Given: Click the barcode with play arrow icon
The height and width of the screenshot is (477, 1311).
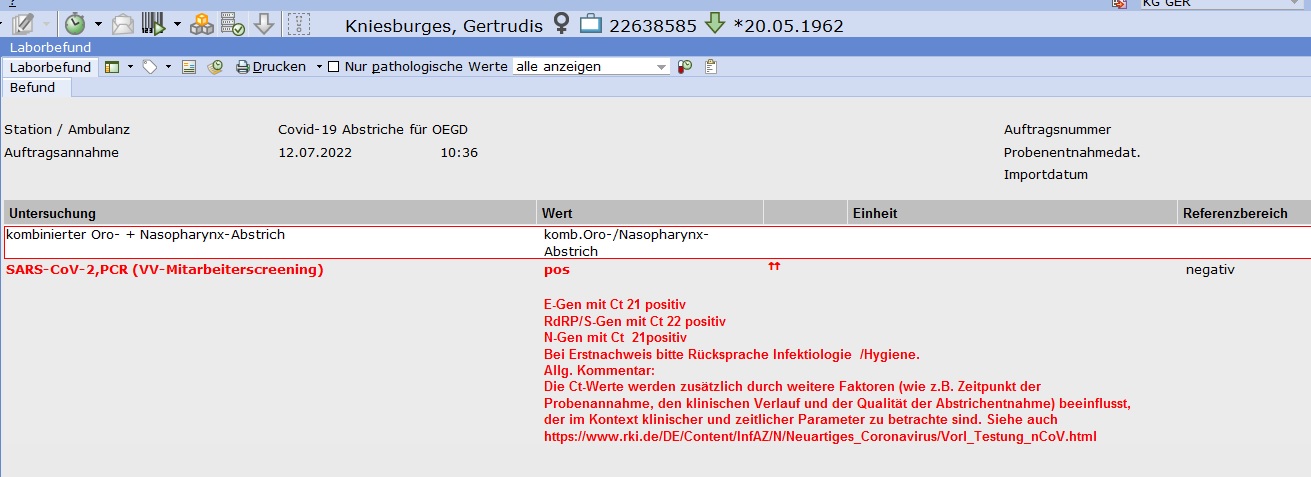Looking at the screenshot, I should click(152, 24).
